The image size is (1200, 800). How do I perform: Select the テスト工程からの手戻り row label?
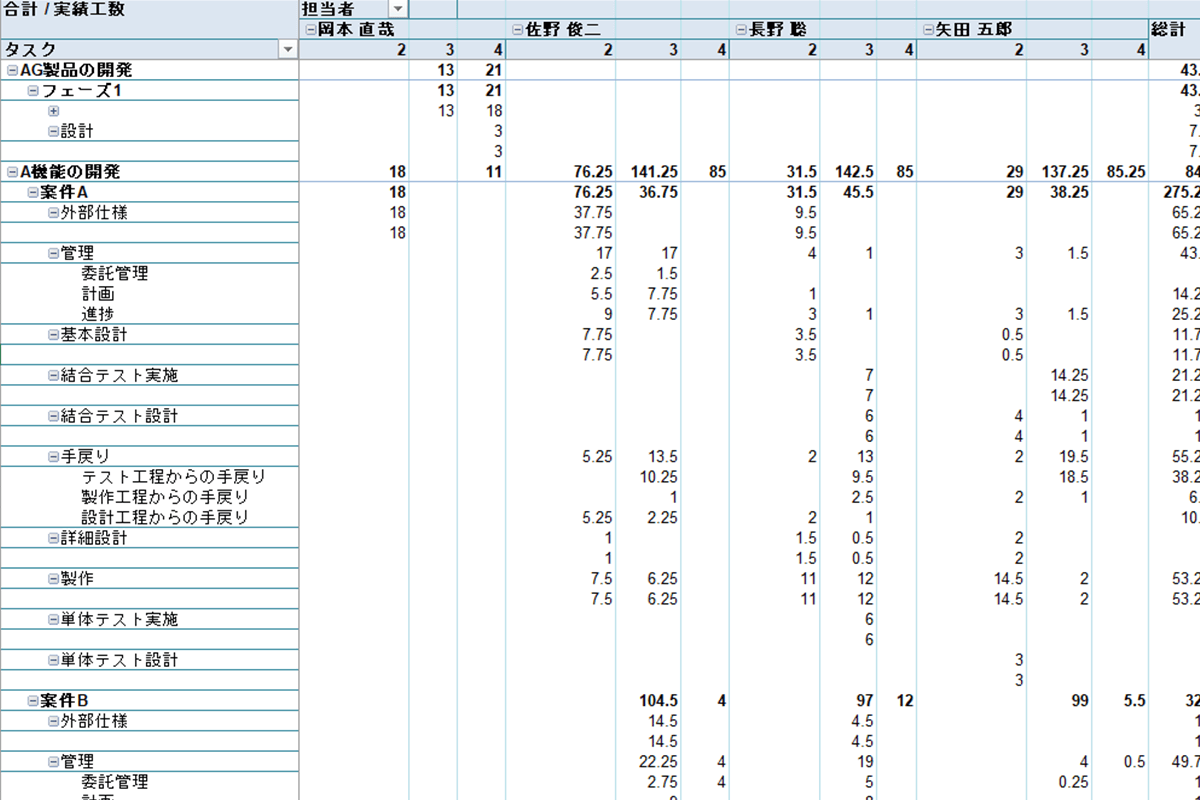[173, 477]
